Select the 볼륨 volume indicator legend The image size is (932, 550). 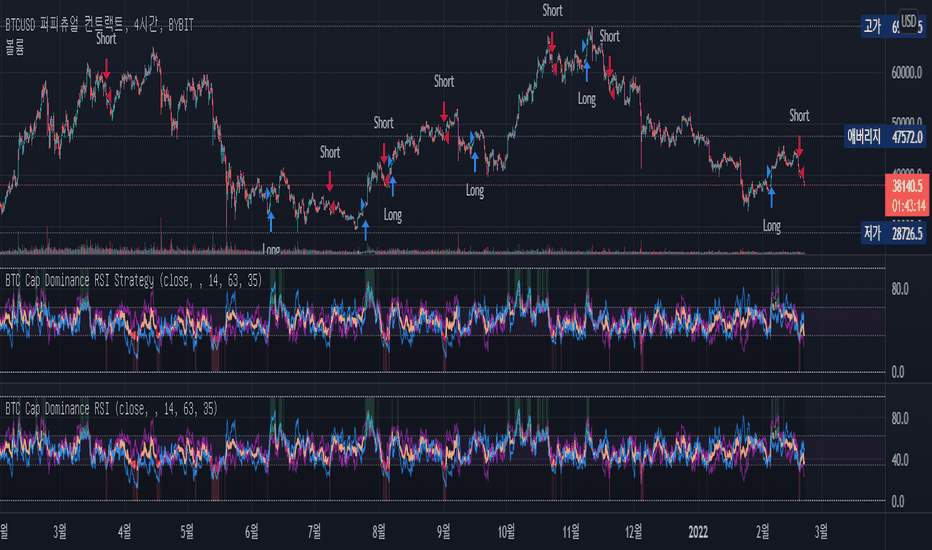pos(15,48)
